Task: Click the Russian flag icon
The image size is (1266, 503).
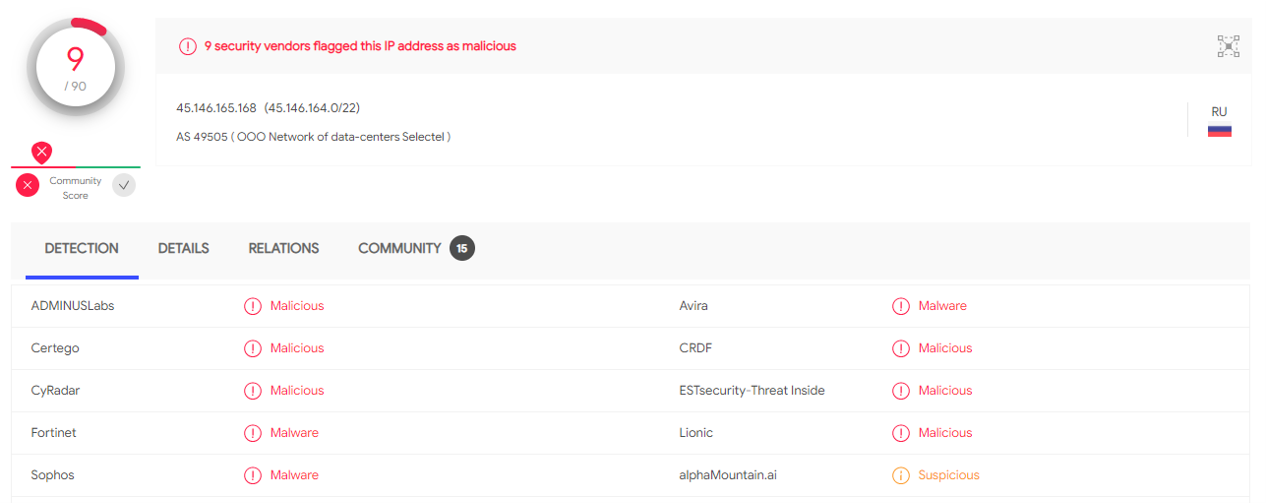Action: (x=1219, y=131)
